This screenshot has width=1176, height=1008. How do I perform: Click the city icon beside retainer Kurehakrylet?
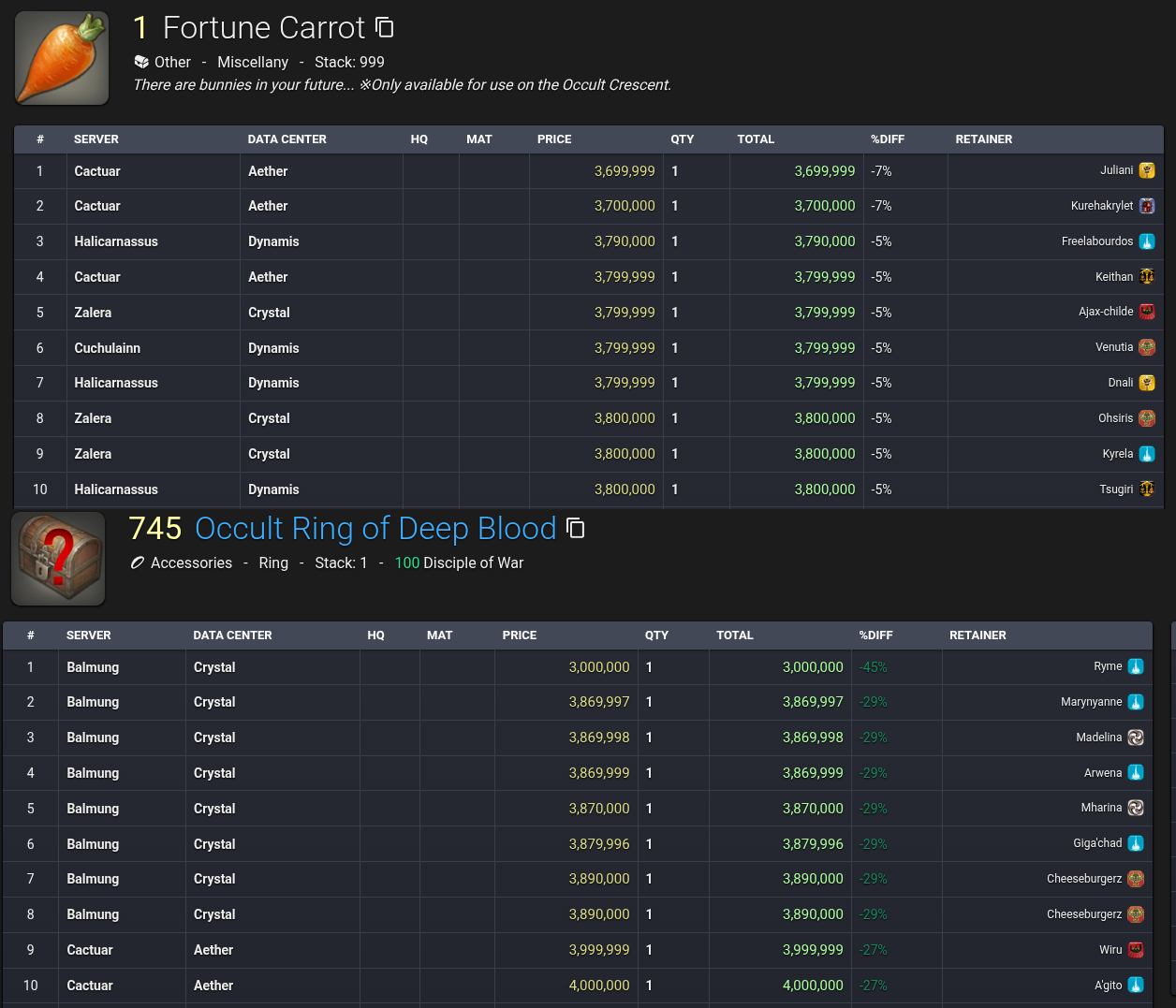tap(1147, 206)
